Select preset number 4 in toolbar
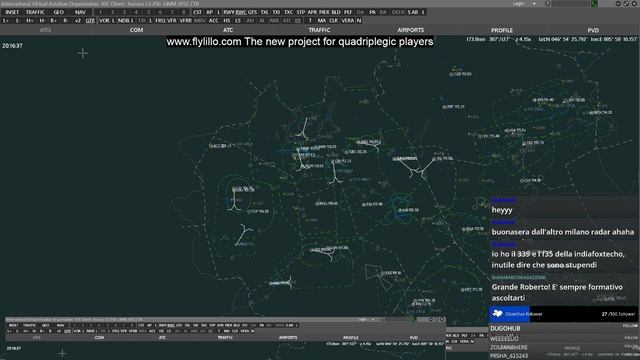Image resolution: width=640 pixels, height=360 pixels. point(136,12)
